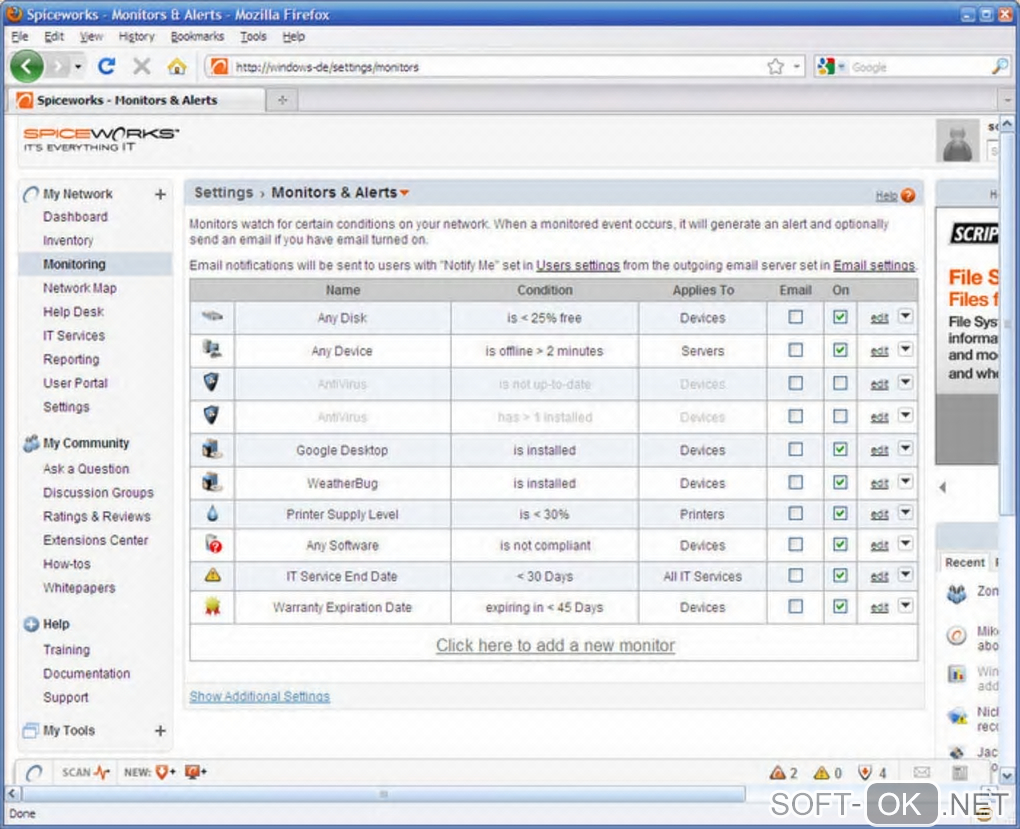Image resolution: width=1020 pixels, height=829 pixels.
Task: Switch to the Recent tab in sidebar
Action: pos(964,562)
